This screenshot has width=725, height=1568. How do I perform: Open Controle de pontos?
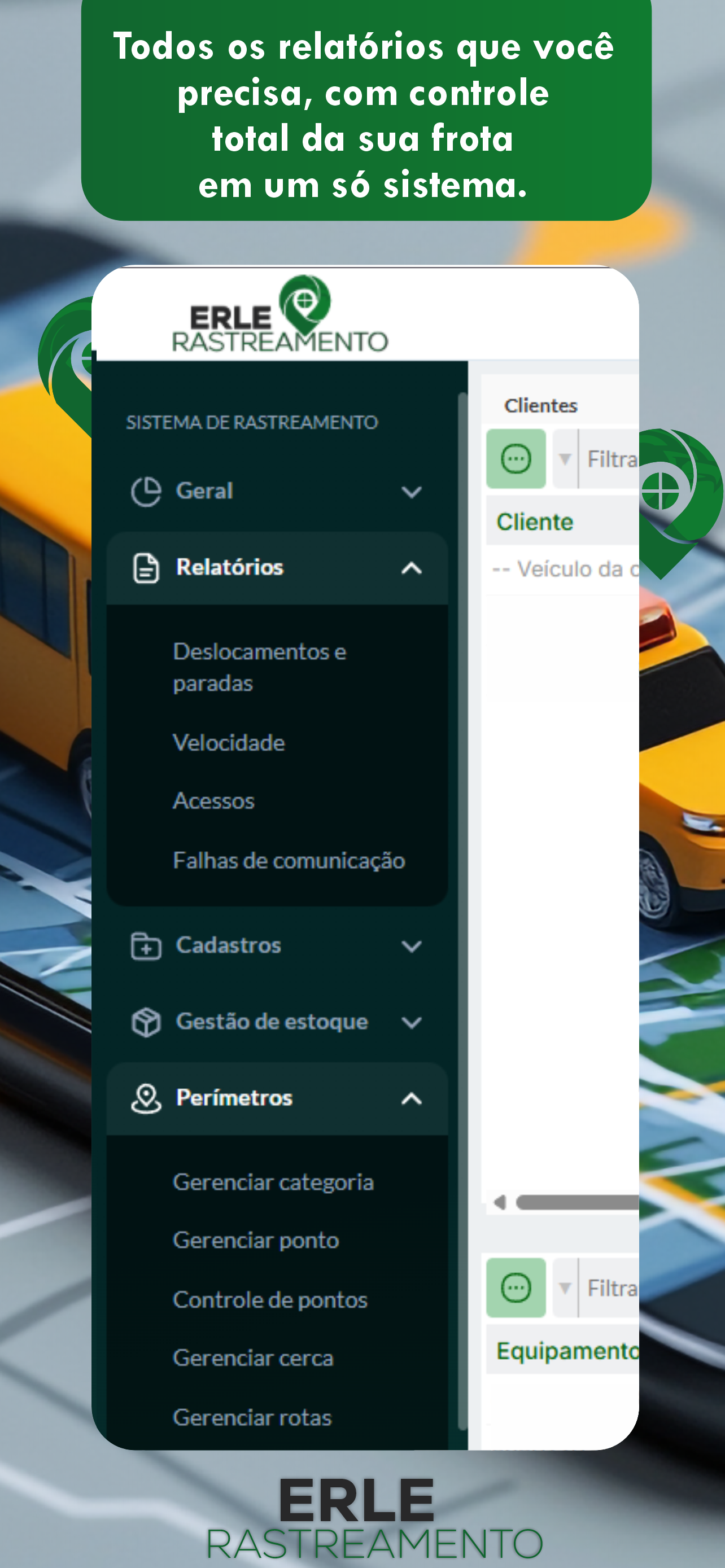pyautogui.click(x=270, y=1300)
